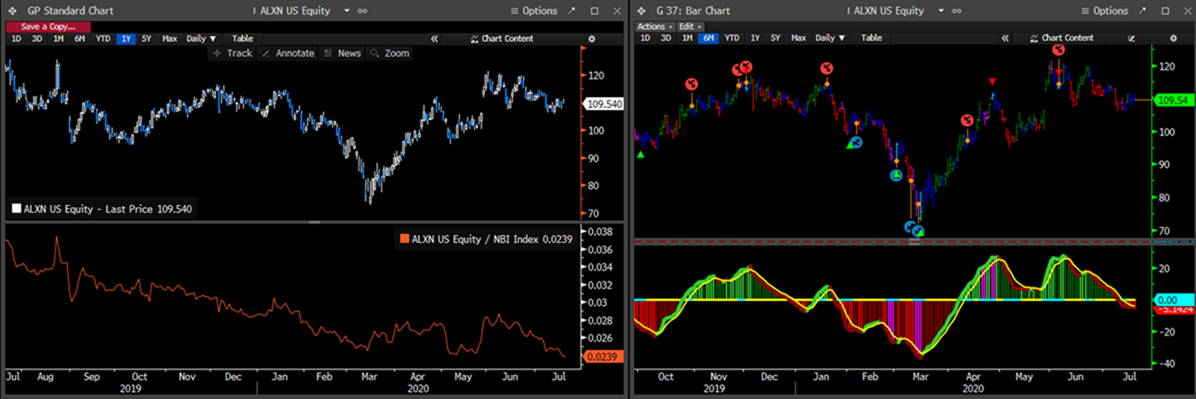Image resolution: width=1196 pixels, height=399 pixels.
Task: Select Max range in Bar Chart
Action: (799, 38)
